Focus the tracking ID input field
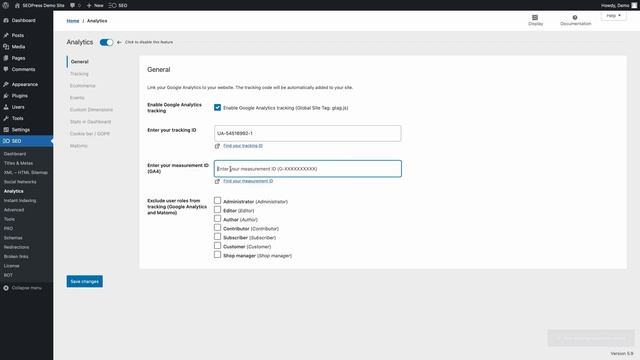Image resolution: width=640 pixels, height=360 pixels. coord(307,133)
